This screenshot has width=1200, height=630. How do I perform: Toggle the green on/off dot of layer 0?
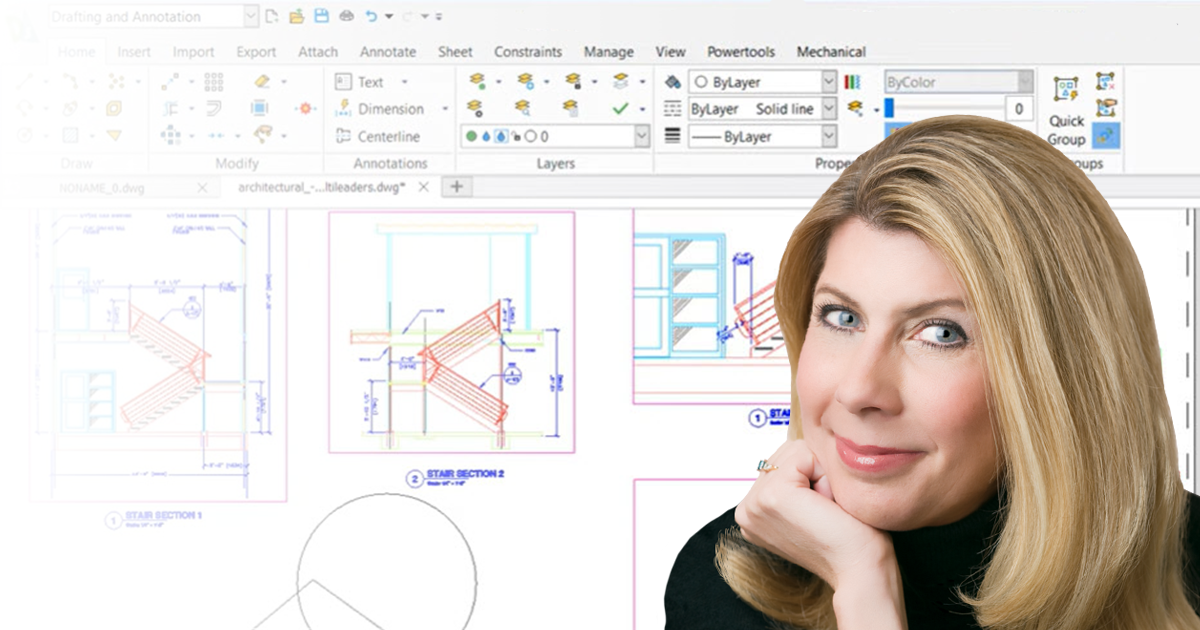pos(471,136)
